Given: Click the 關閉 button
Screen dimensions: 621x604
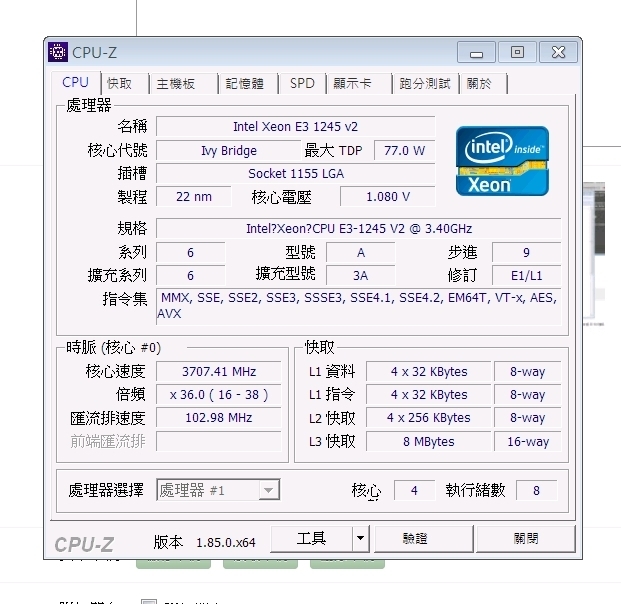Looking at the screenshot, I should click(526, 538).
